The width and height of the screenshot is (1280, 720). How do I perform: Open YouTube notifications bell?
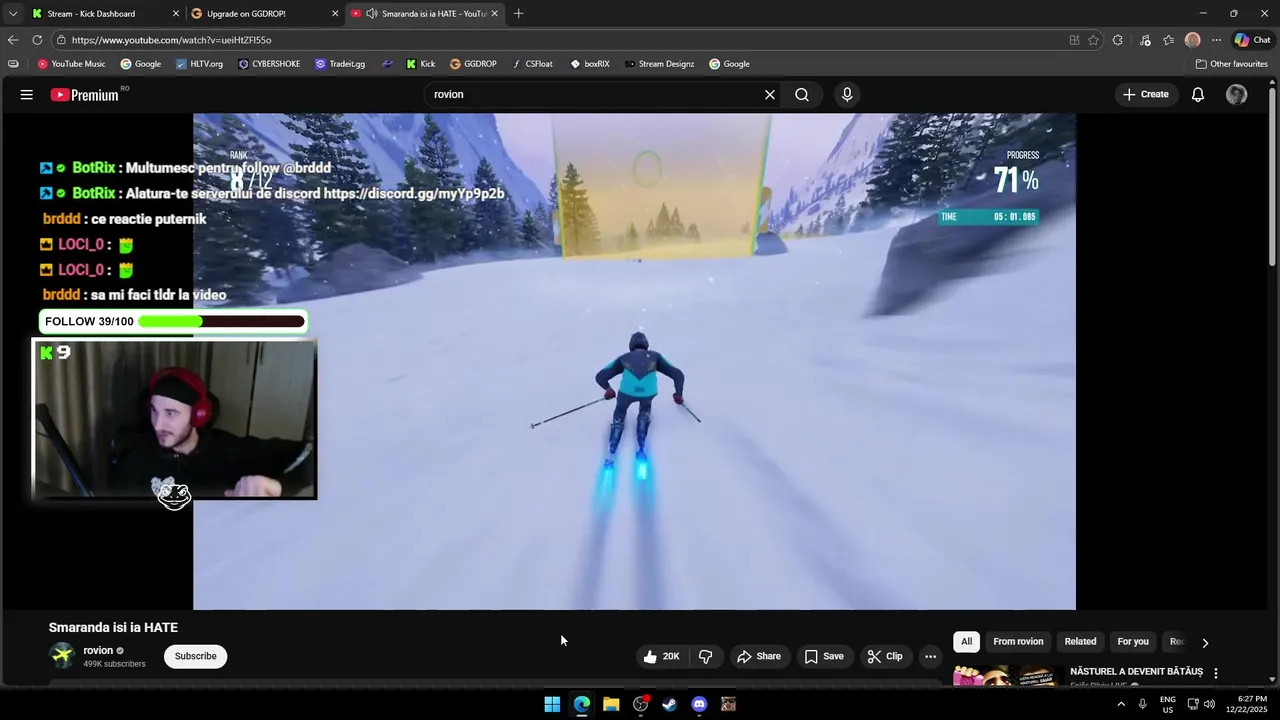click(1198, 94)
